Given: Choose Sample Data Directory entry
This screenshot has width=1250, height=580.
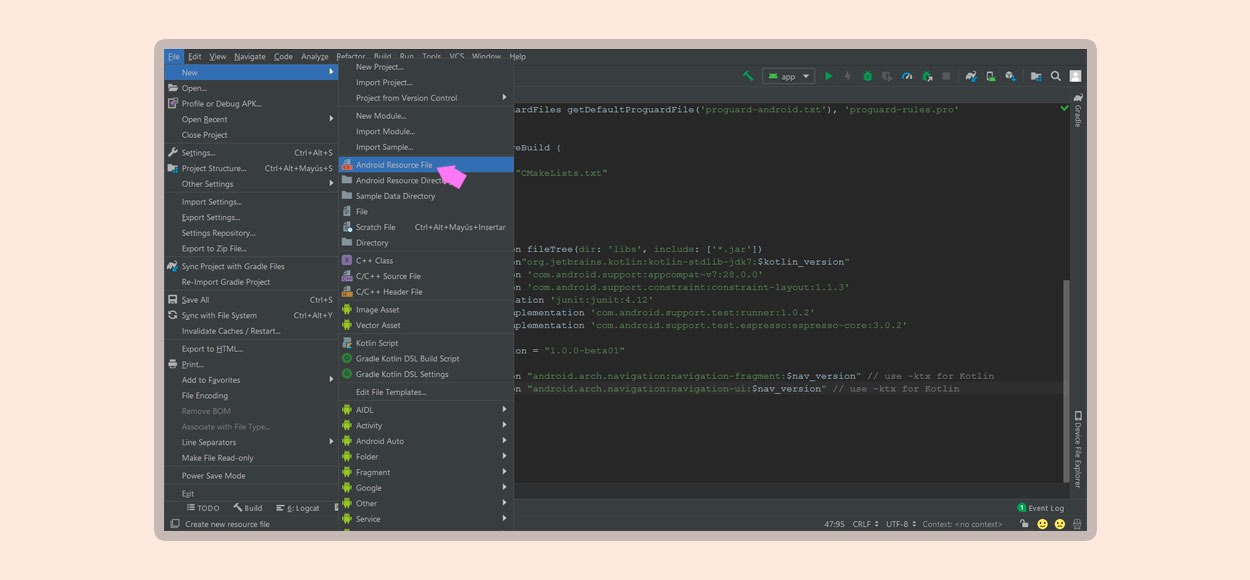Looking at the screenshot, I should (426, 196).
